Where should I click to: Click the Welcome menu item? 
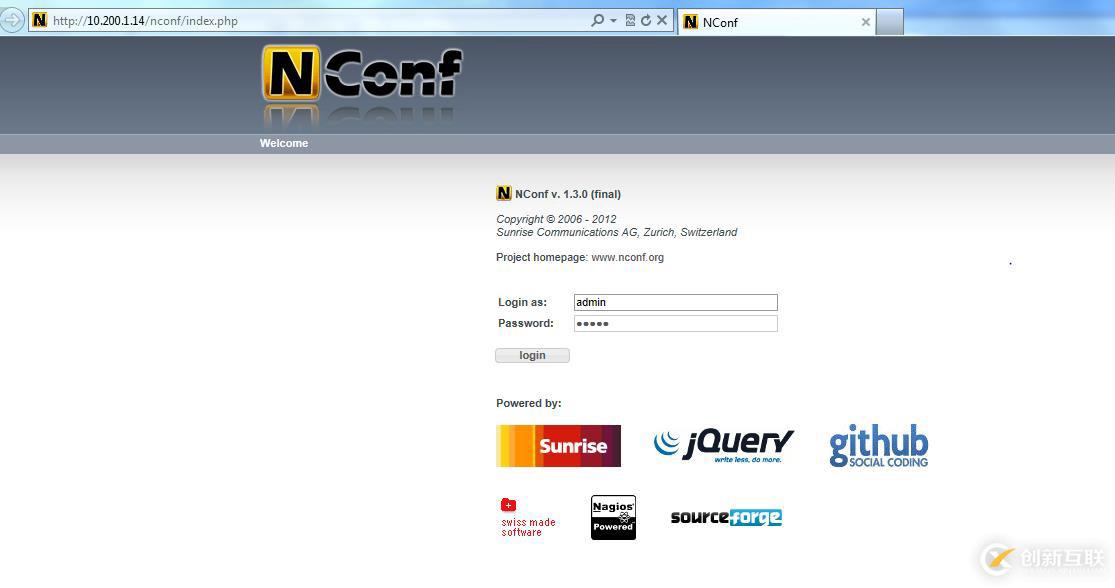[x=284, y=143]
